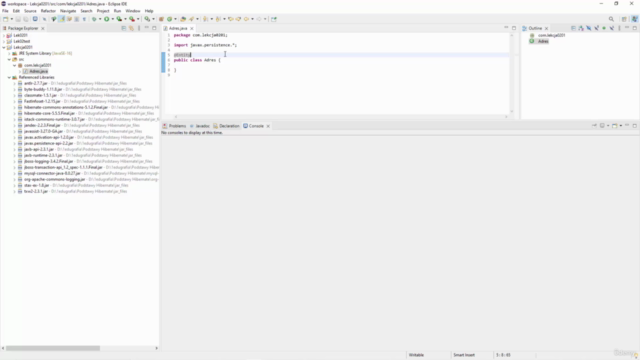This screenshot has height=360, width=640.
Task: Expand the hibernate-core jar entry
Action: (14, 113)
